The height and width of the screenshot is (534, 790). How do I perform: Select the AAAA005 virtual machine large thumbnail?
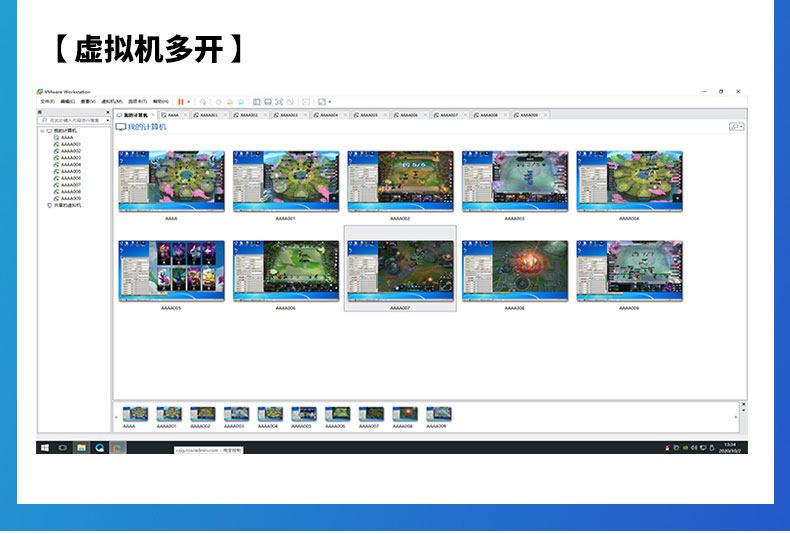point(171,271)
